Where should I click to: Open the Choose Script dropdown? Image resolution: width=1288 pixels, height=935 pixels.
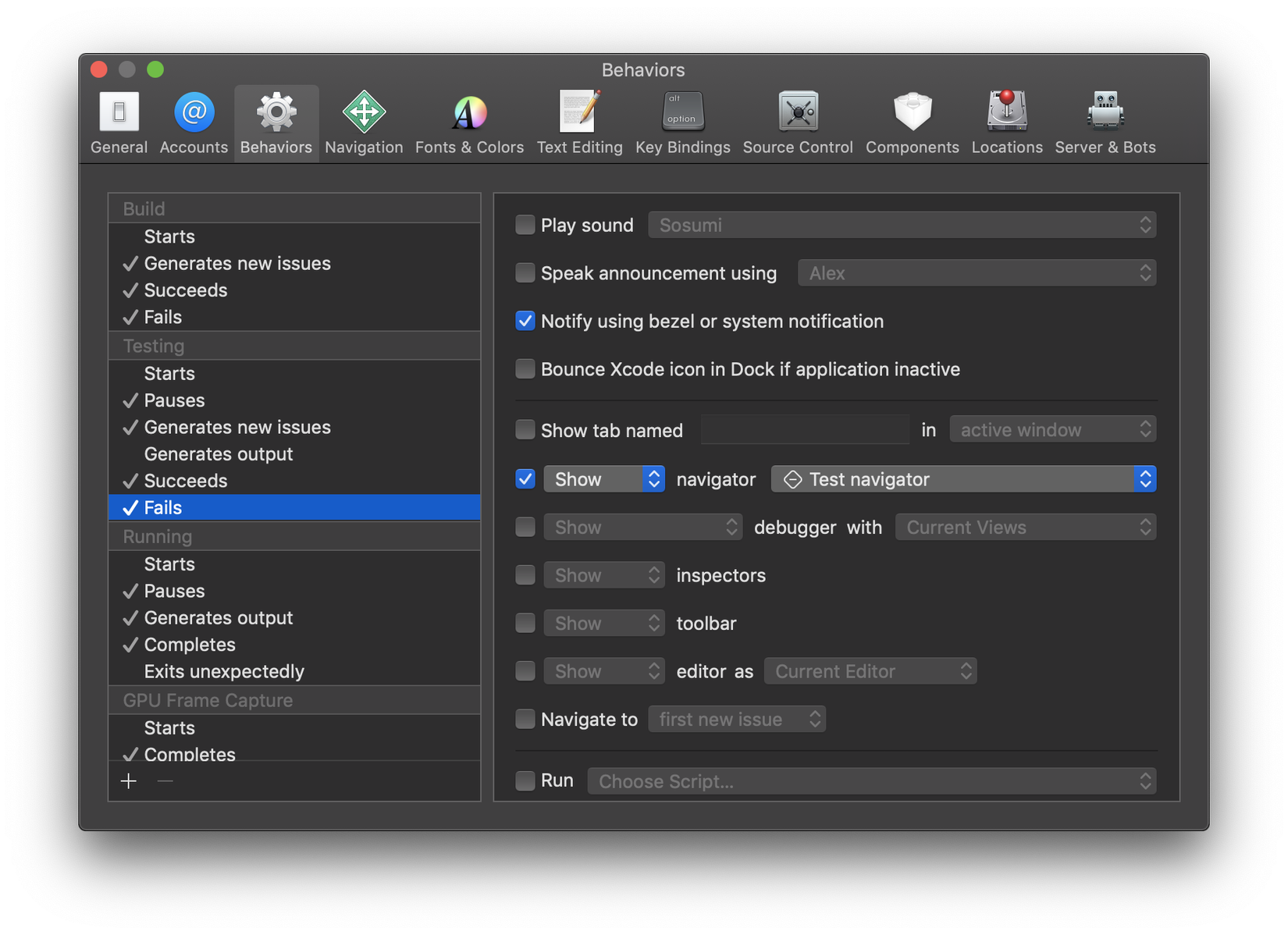click(871, 781)
